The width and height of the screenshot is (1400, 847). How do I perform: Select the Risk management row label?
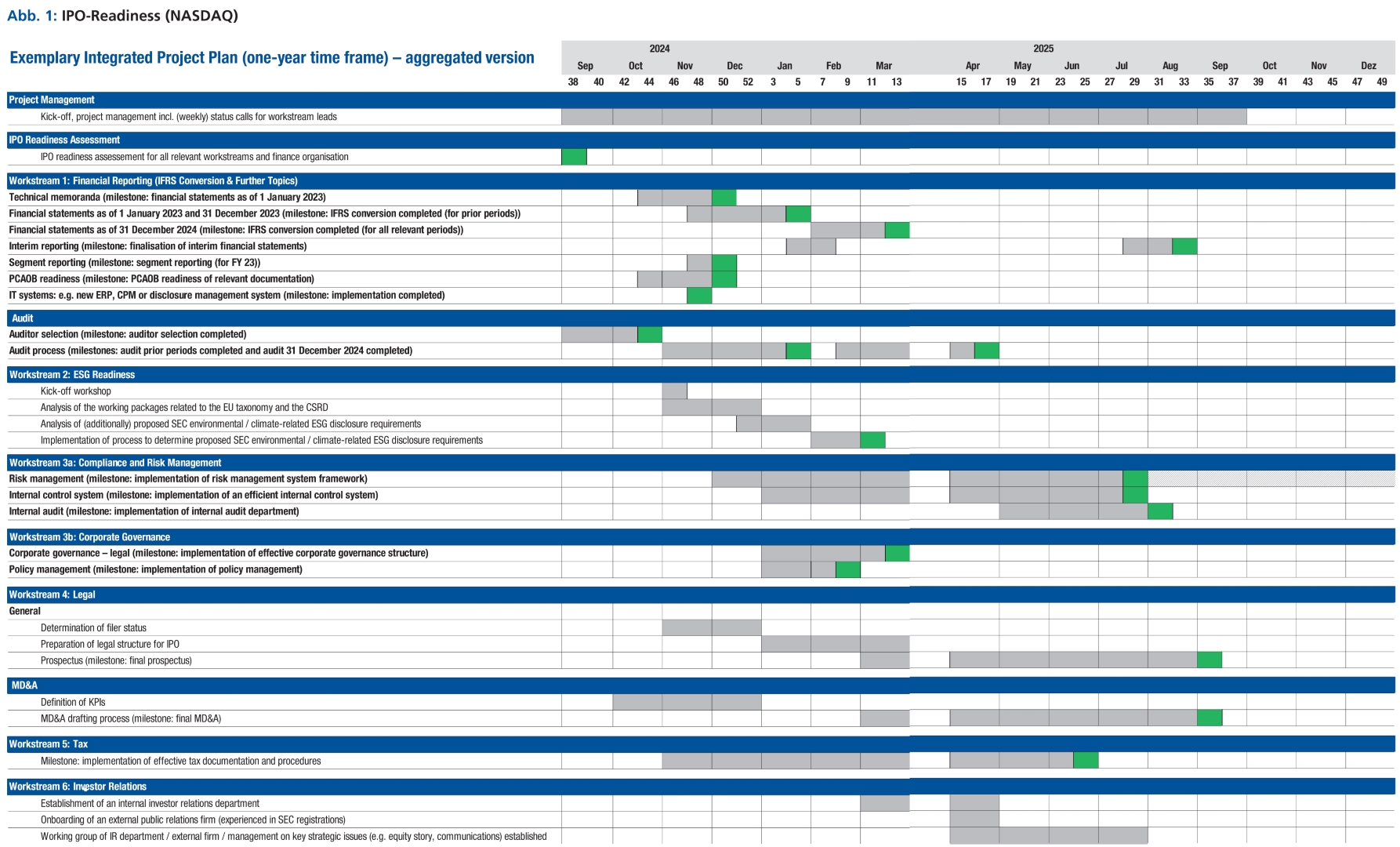click(188, 479)
